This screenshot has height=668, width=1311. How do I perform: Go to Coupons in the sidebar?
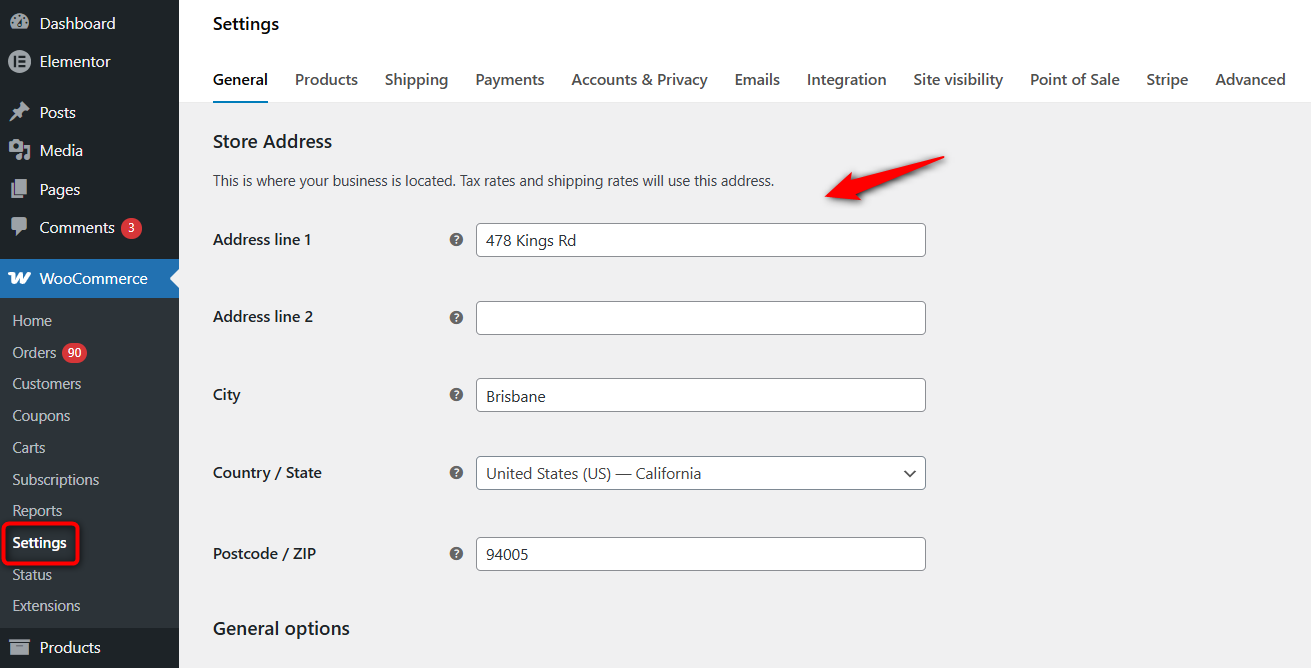[41, 415]
